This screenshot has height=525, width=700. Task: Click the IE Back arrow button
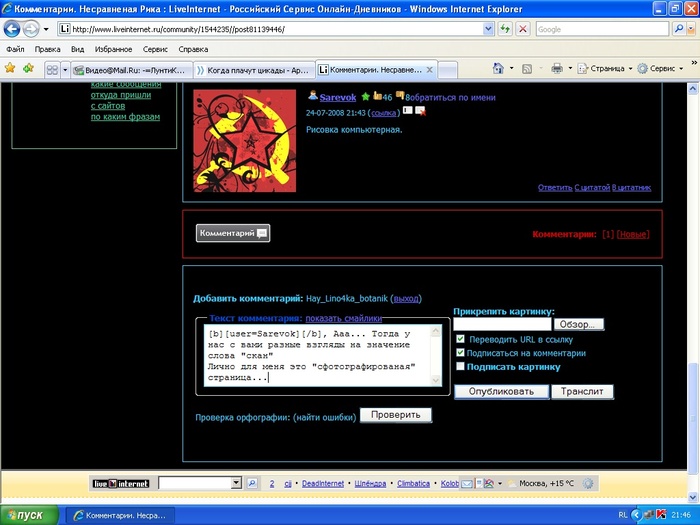coord(12,29)
